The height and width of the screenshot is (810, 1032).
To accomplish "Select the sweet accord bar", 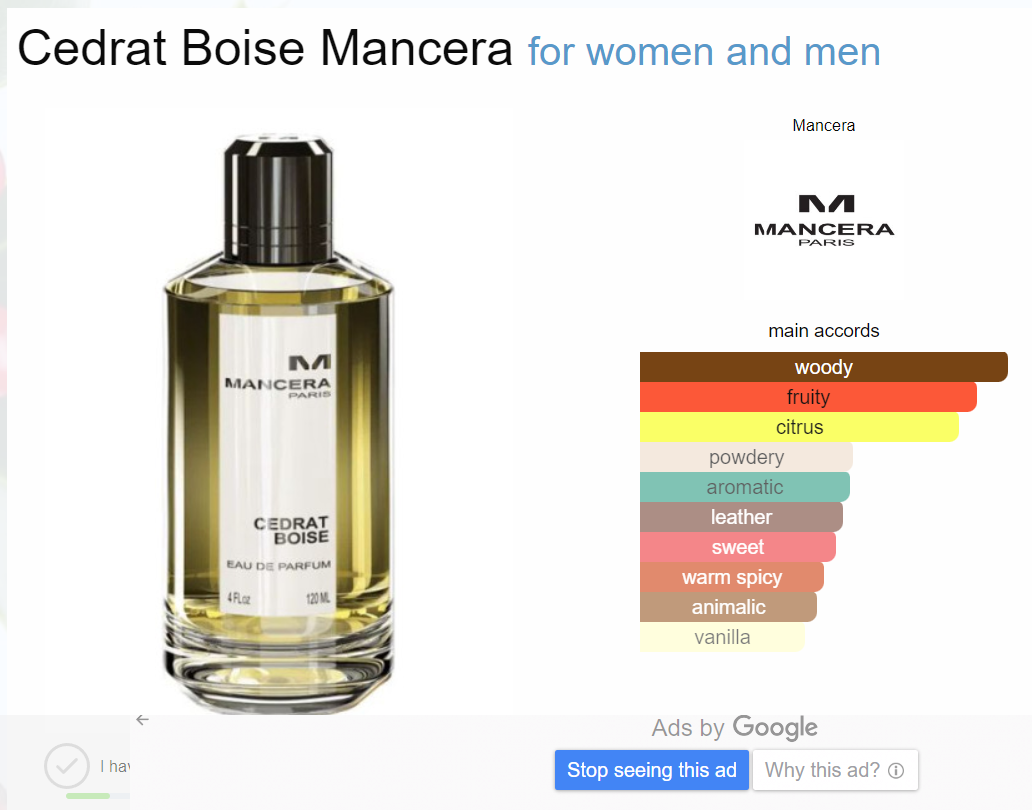I will pyautogui.click(x=738, y=547).
